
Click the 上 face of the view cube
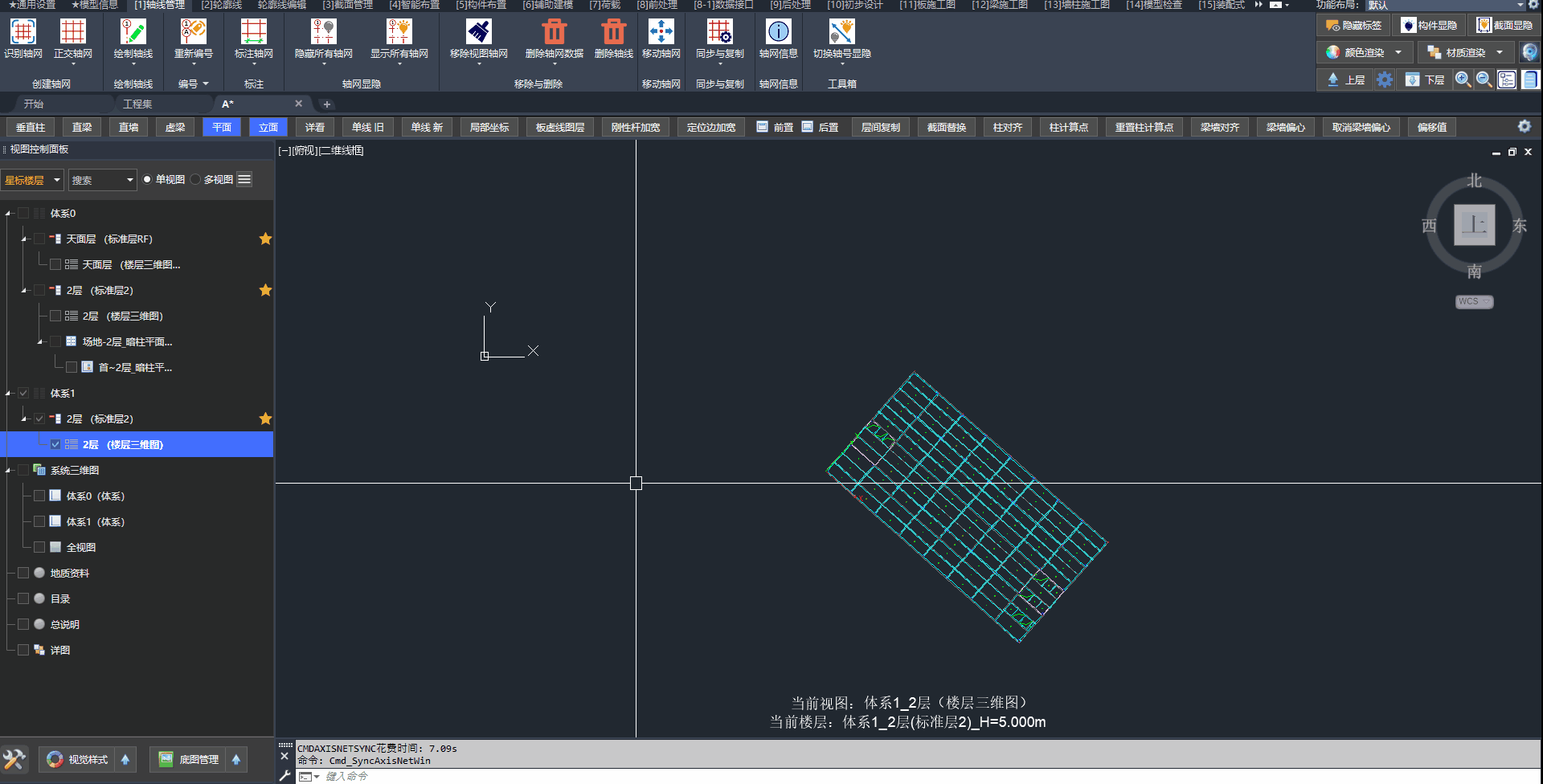pyautogui.click(x=1474, y=225)
